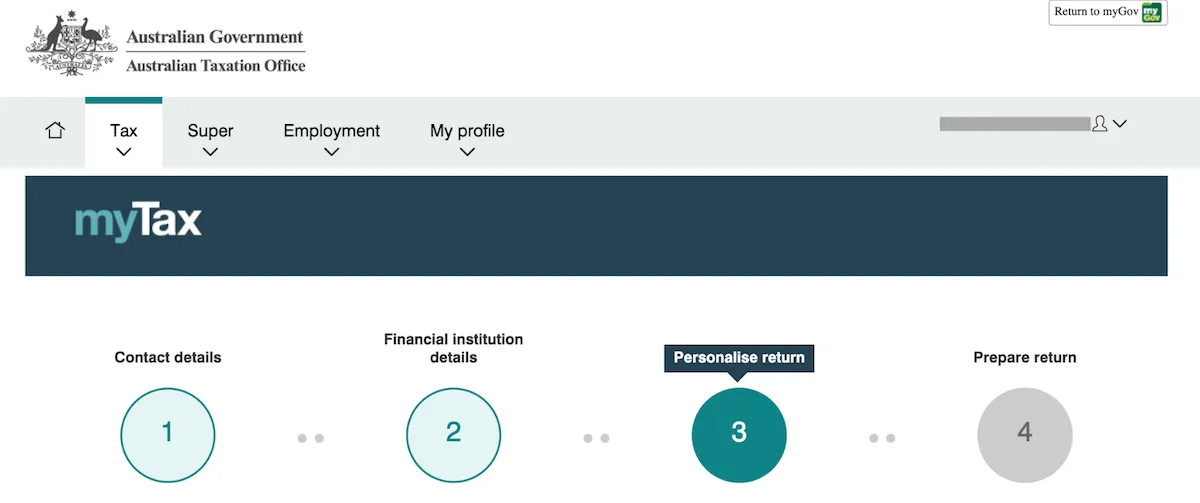This screenshot has width=1200, height=503.
Task: Open the Super menu
Action: tap(210, 131)
